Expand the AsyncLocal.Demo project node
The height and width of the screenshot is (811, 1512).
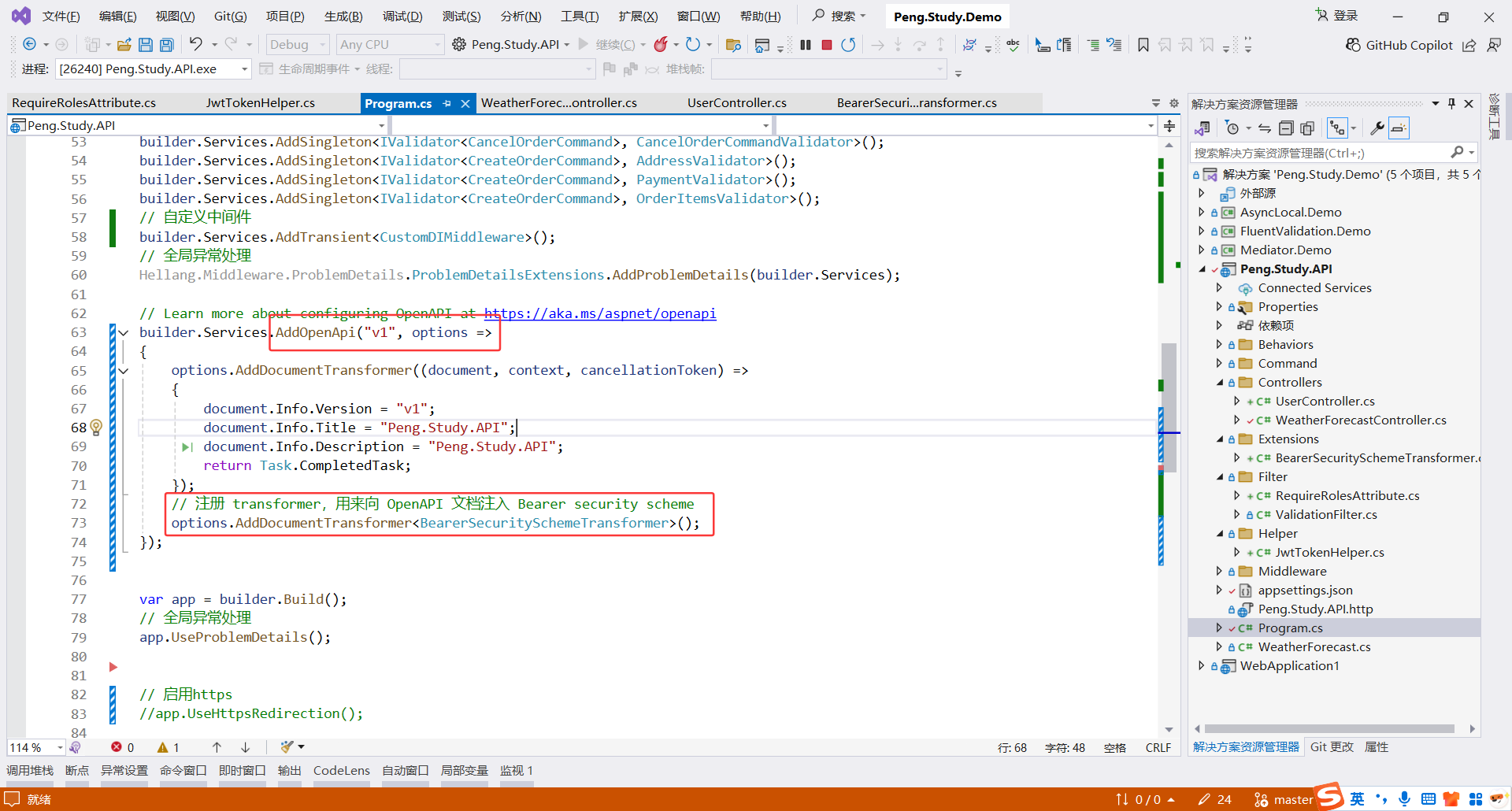pos(1202,212)
